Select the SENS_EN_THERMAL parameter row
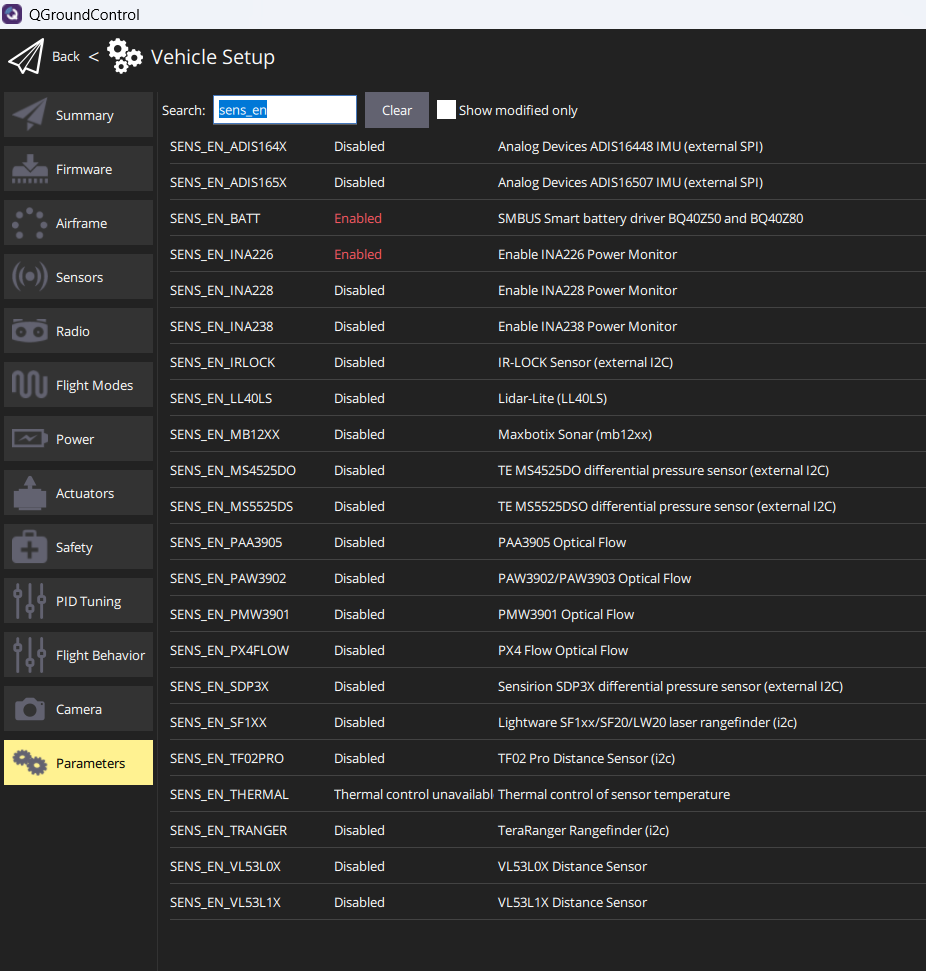926x971 pixels. click(x=229, y=794)
